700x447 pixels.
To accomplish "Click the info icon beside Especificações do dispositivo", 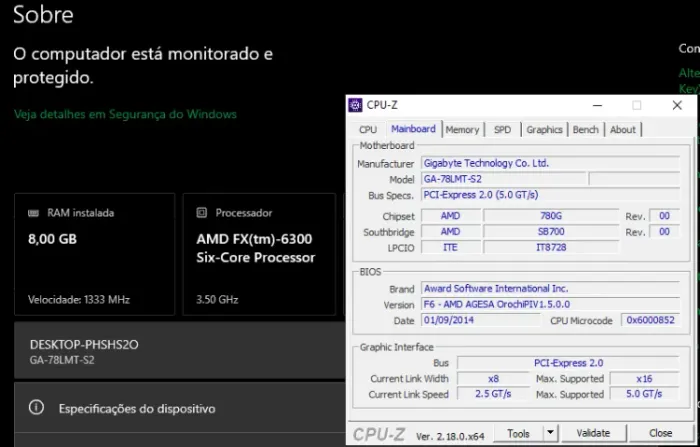I will point(36,407).
